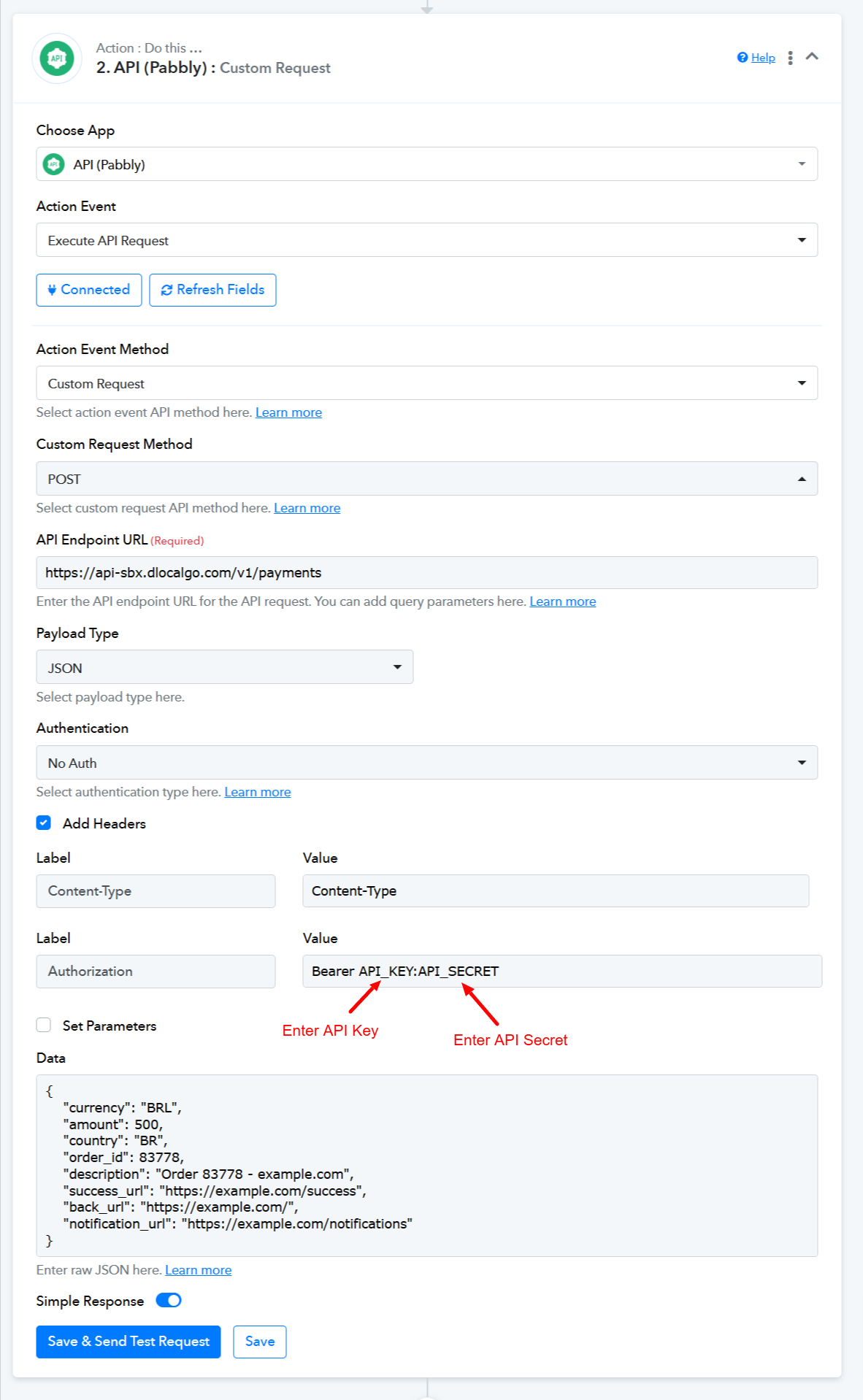This screenshot has width=863, height=1400.
Task: Click the Authorization header value field
Action: [x=562, y=971]
